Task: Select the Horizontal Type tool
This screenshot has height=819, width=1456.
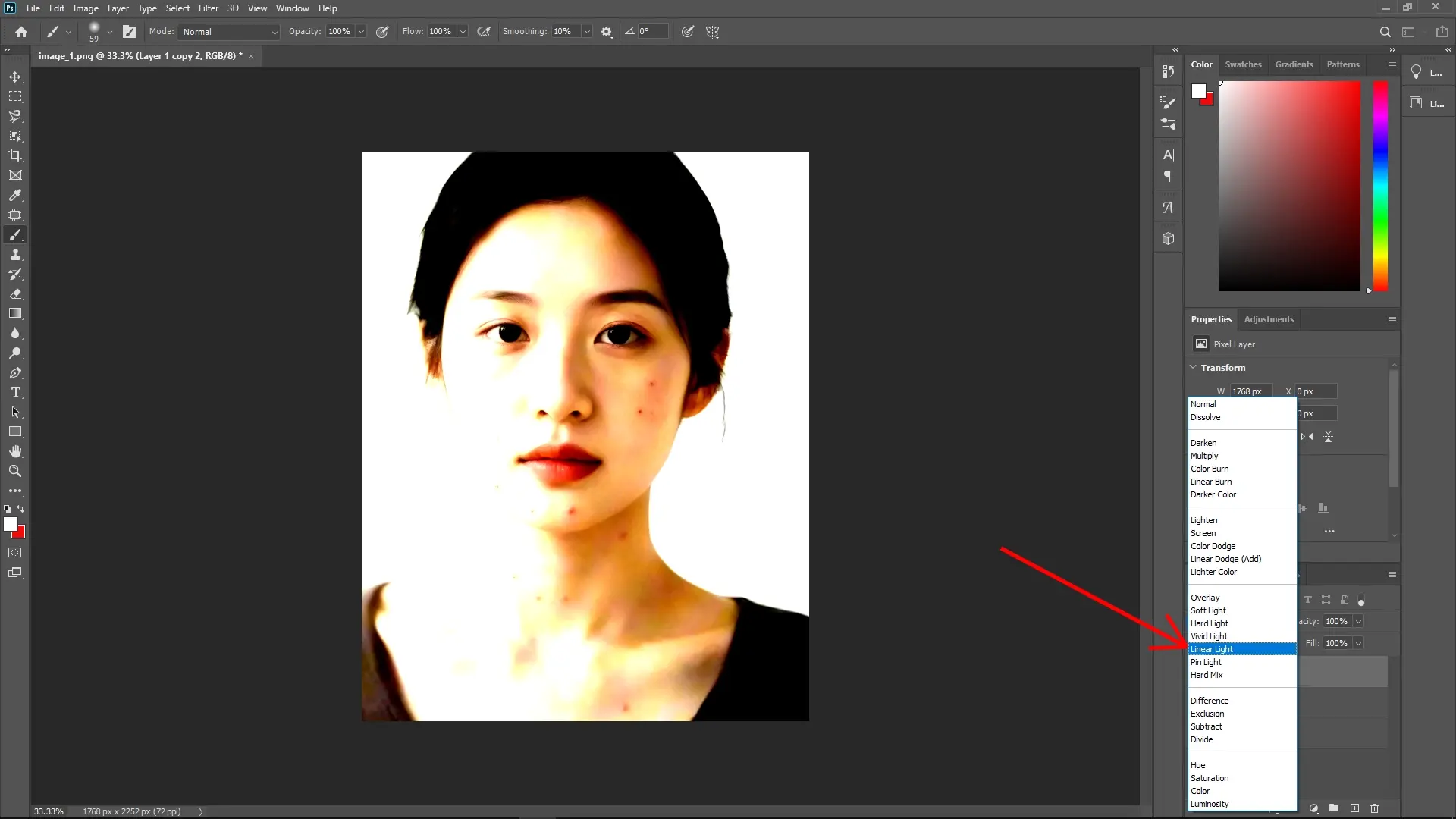Action: tap(15, 392)
